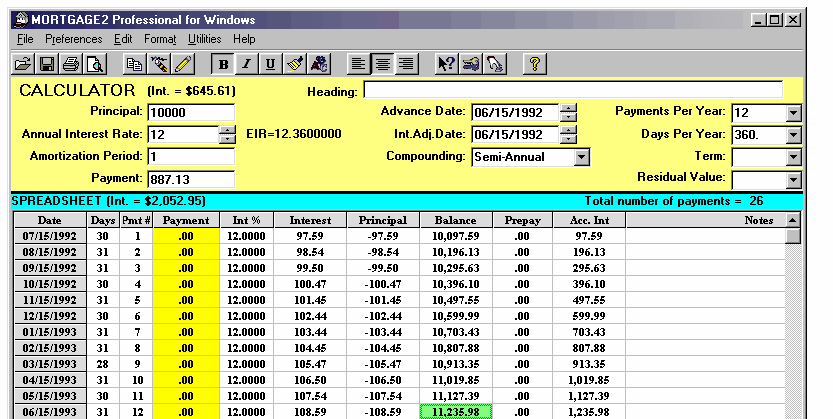Toggle Underline formatting button

click(271, 64)
